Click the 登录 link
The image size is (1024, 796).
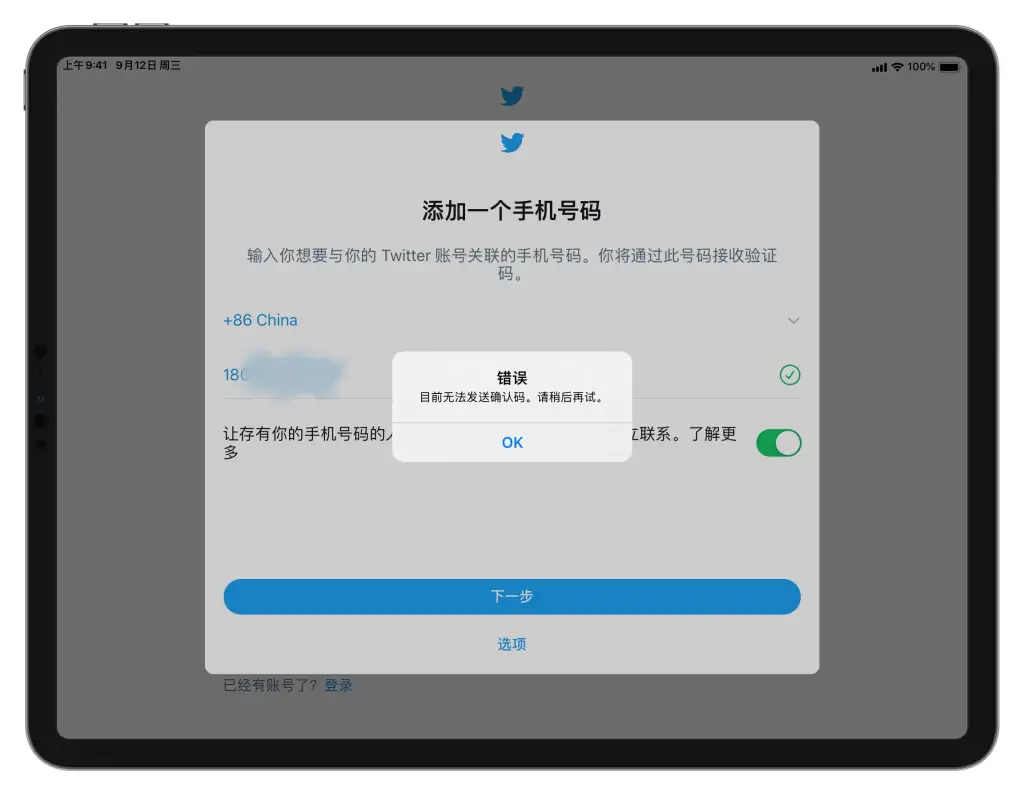pos(338,685)
